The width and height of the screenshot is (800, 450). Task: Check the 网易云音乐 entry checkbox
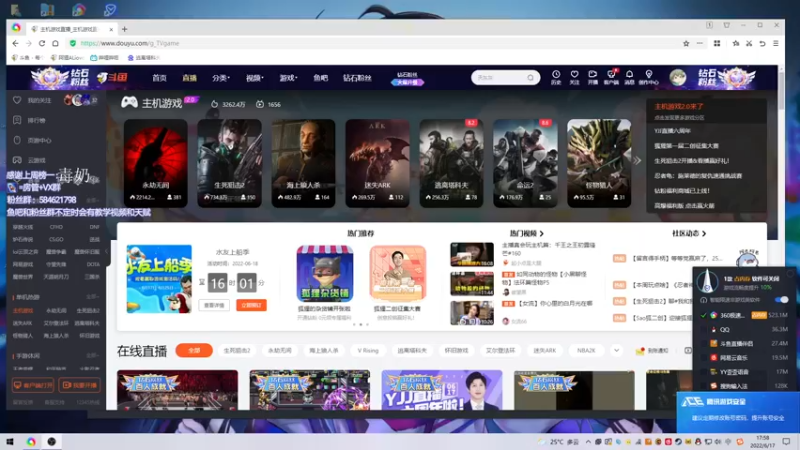[x=704, y=358]
